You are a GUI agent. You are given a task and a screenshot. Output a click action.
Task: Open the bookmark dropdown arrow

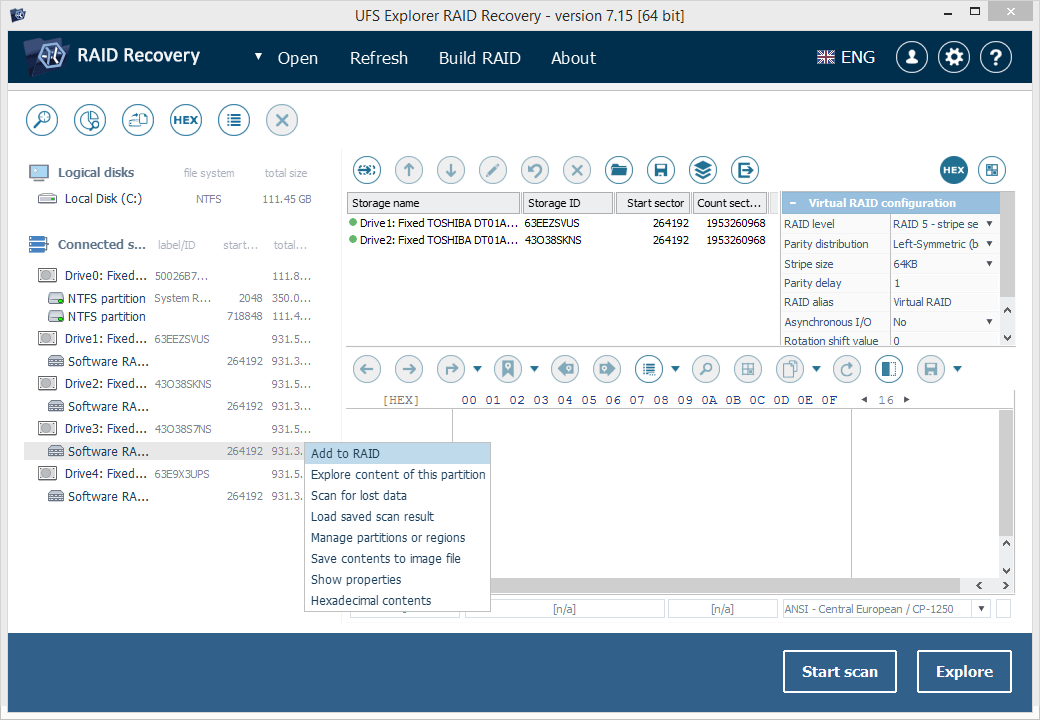tap(534, 369)
